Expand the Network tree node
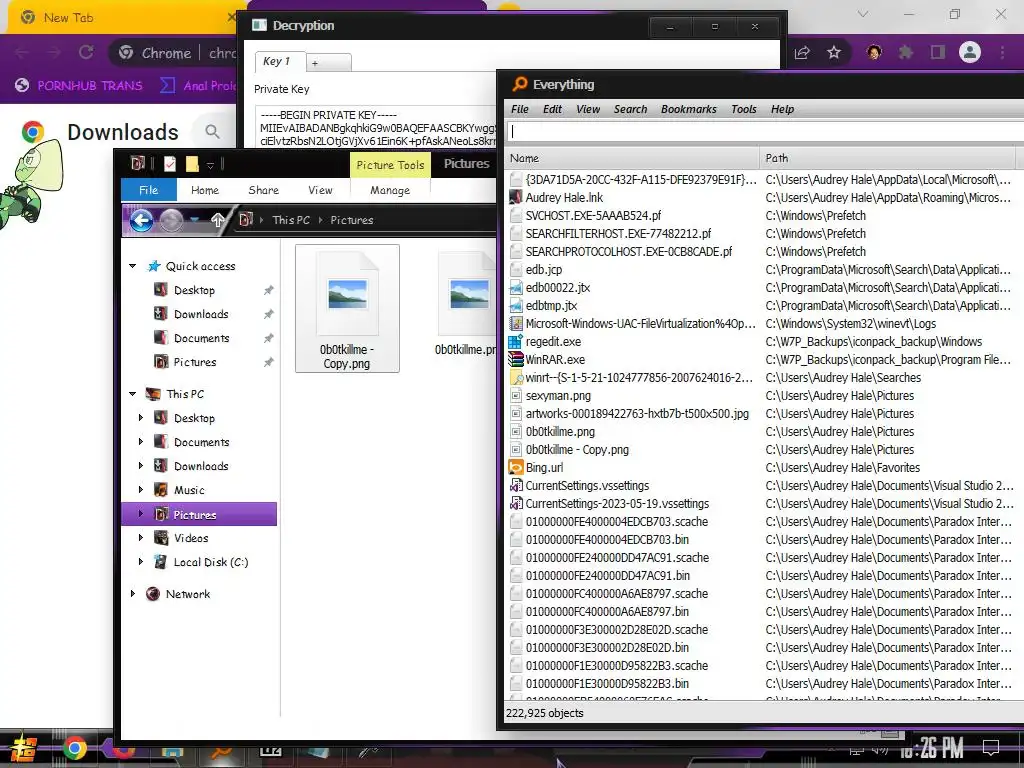1024x768 pixels. pos(133,594)
